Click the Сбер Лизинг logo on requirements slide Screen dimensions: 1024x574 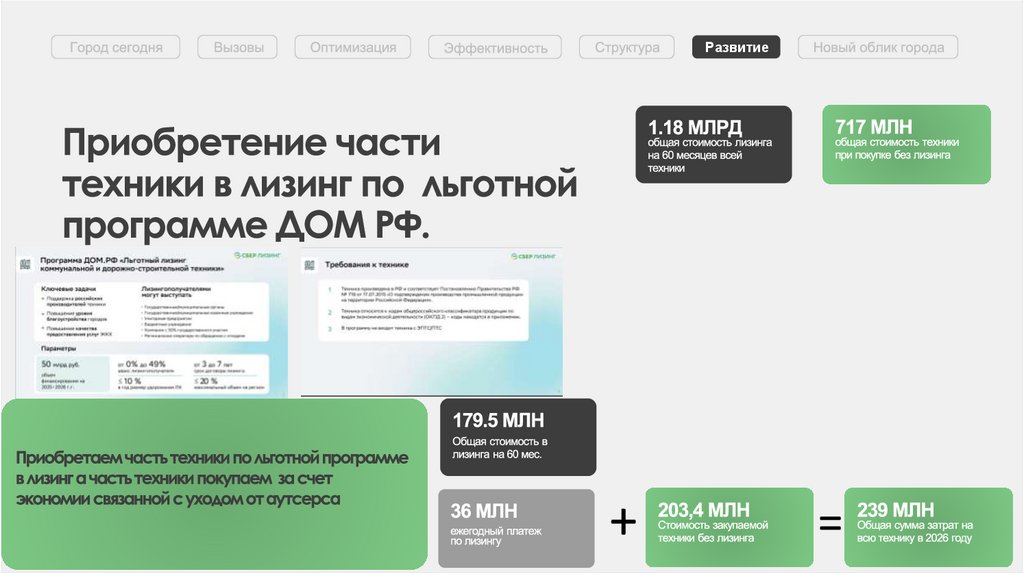click(534, 256)
